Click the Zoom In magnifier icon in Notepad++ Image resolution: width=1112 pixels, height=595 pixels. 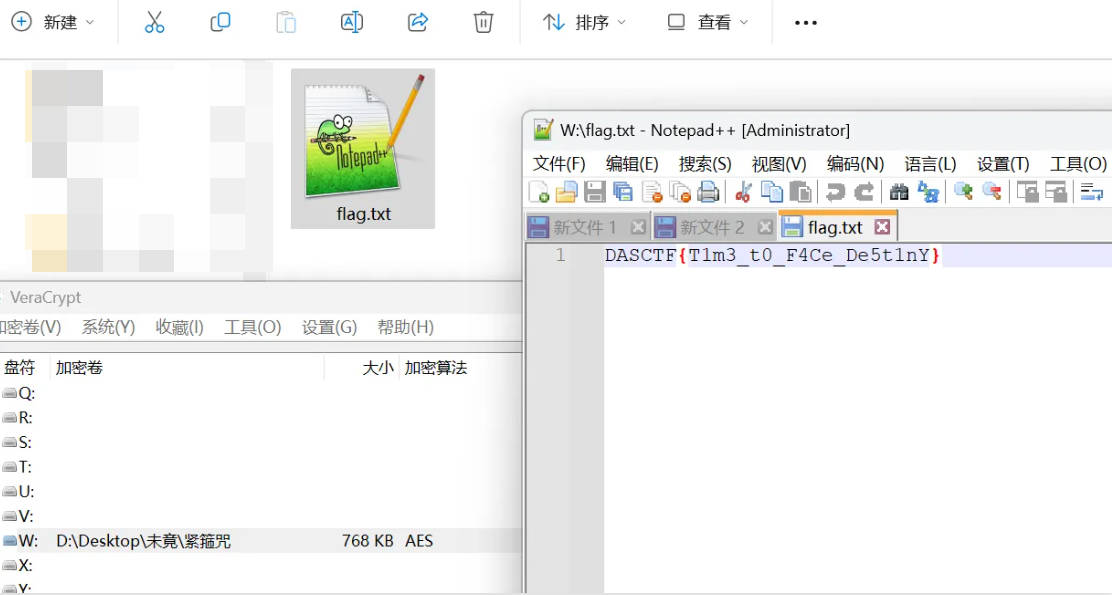pos(963,192)
